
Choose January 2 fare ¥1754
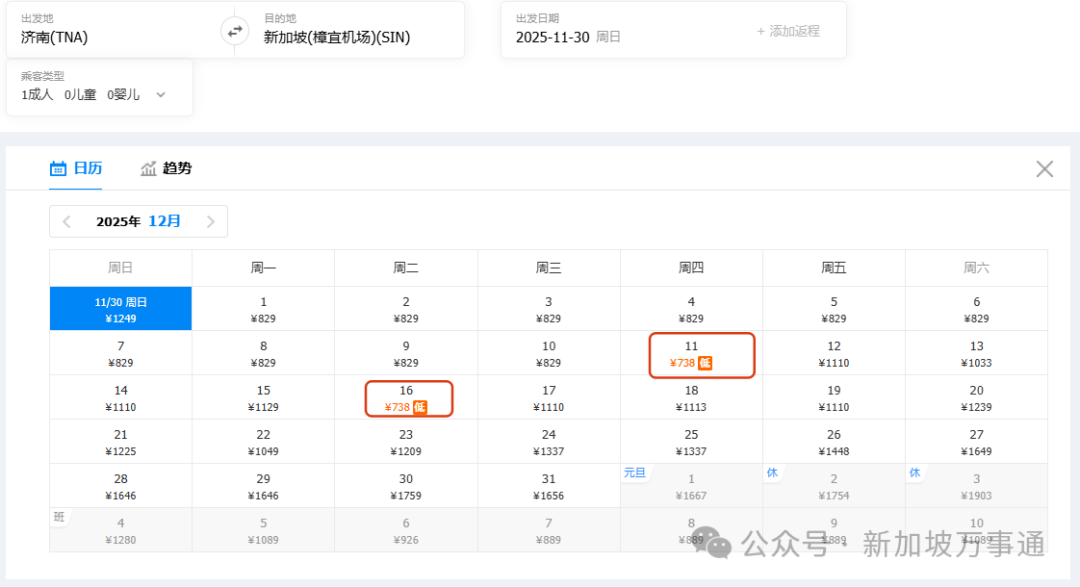click(x=834, y=486)
